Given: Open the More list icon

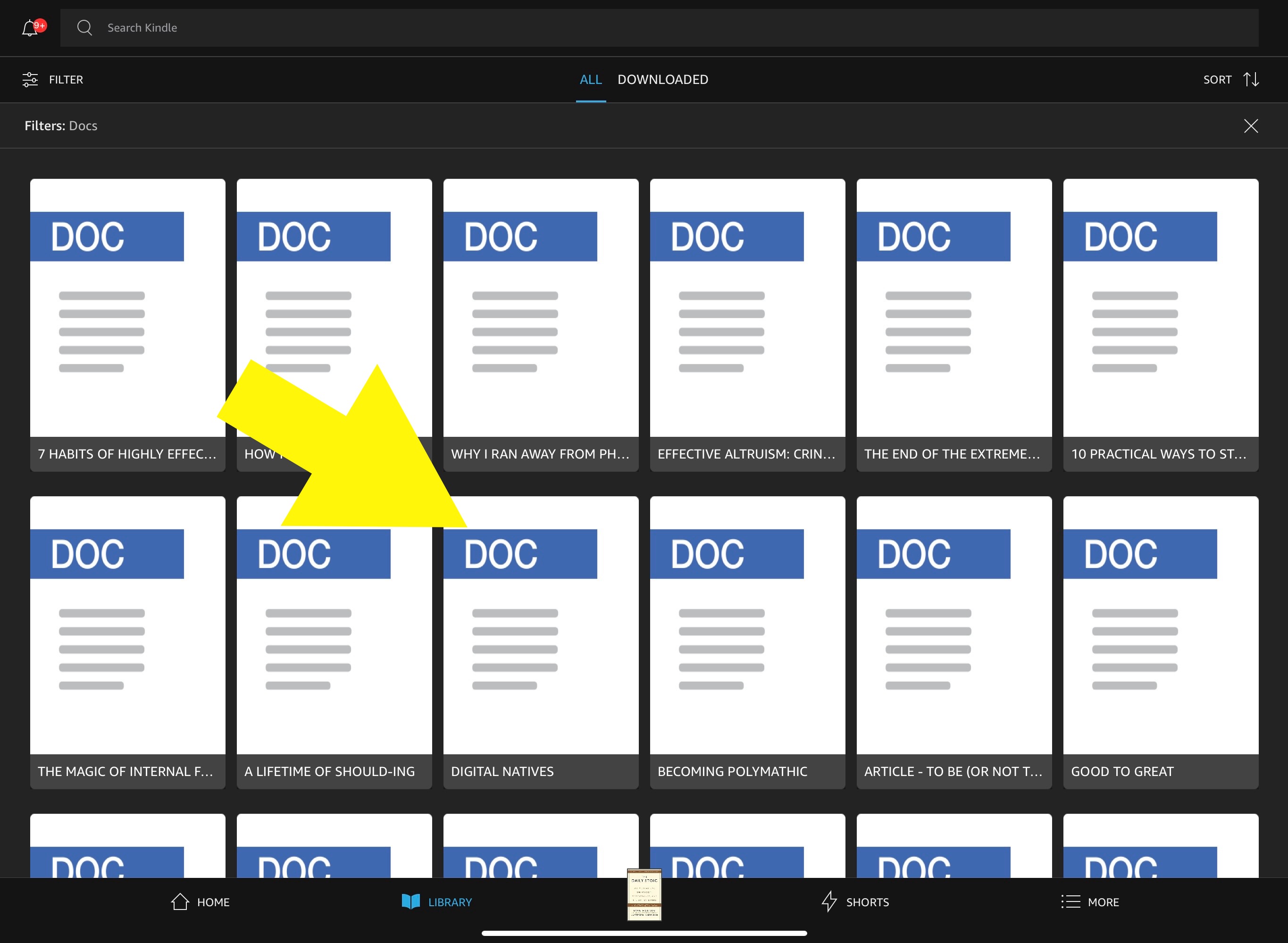Looking at the screenshot, I should click(1071, 902).
